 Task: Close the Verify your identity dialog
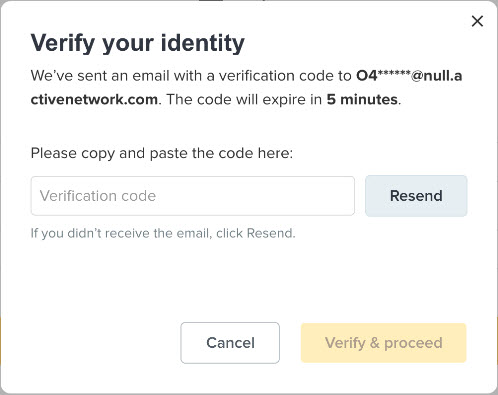477,21
